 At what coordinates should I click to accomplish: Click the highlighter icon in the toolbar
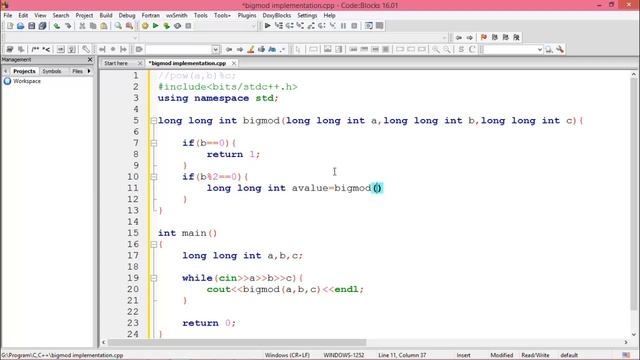pos(251,49)
